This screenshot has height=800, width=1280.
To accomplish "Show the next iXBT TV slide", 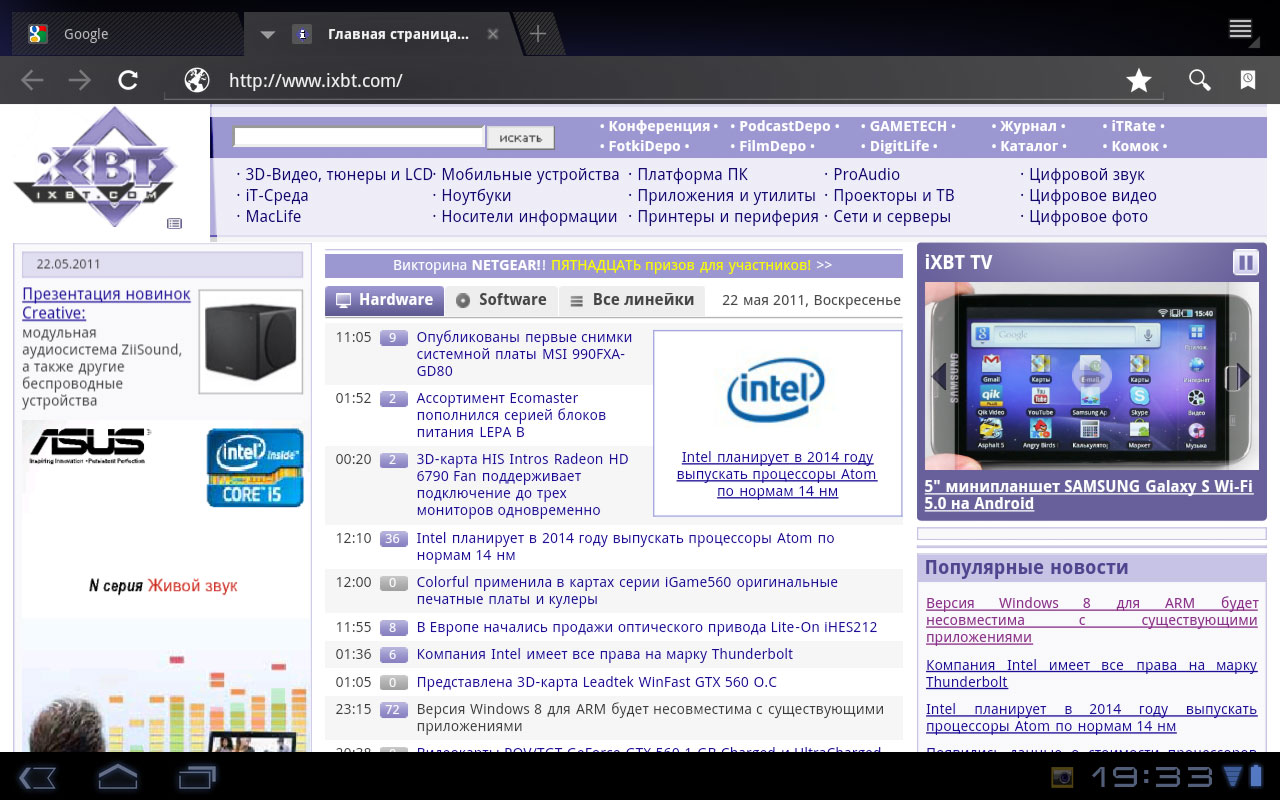I will click(x=1243, y=376).
